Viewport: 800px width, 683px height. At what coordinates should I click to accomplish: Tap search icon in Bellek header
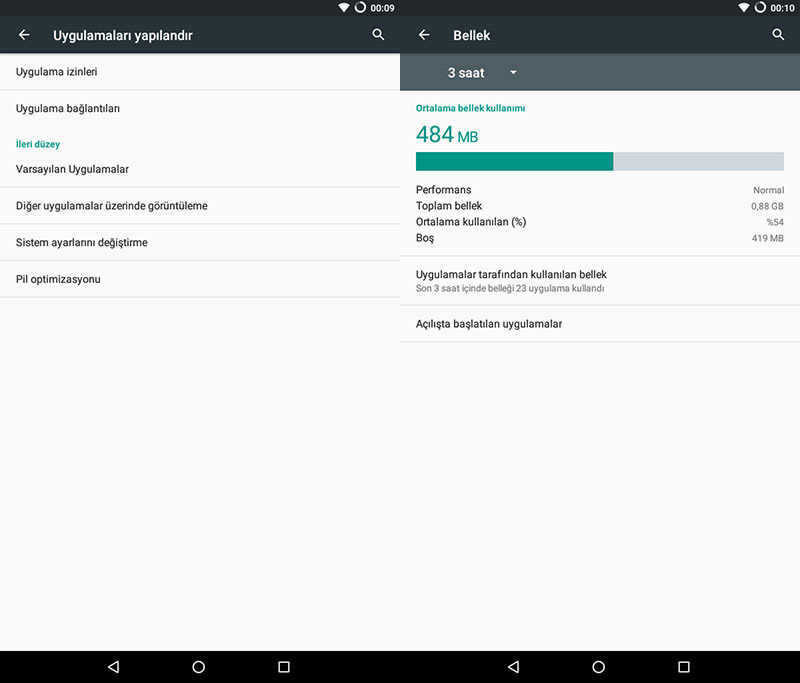coord(778,35)
